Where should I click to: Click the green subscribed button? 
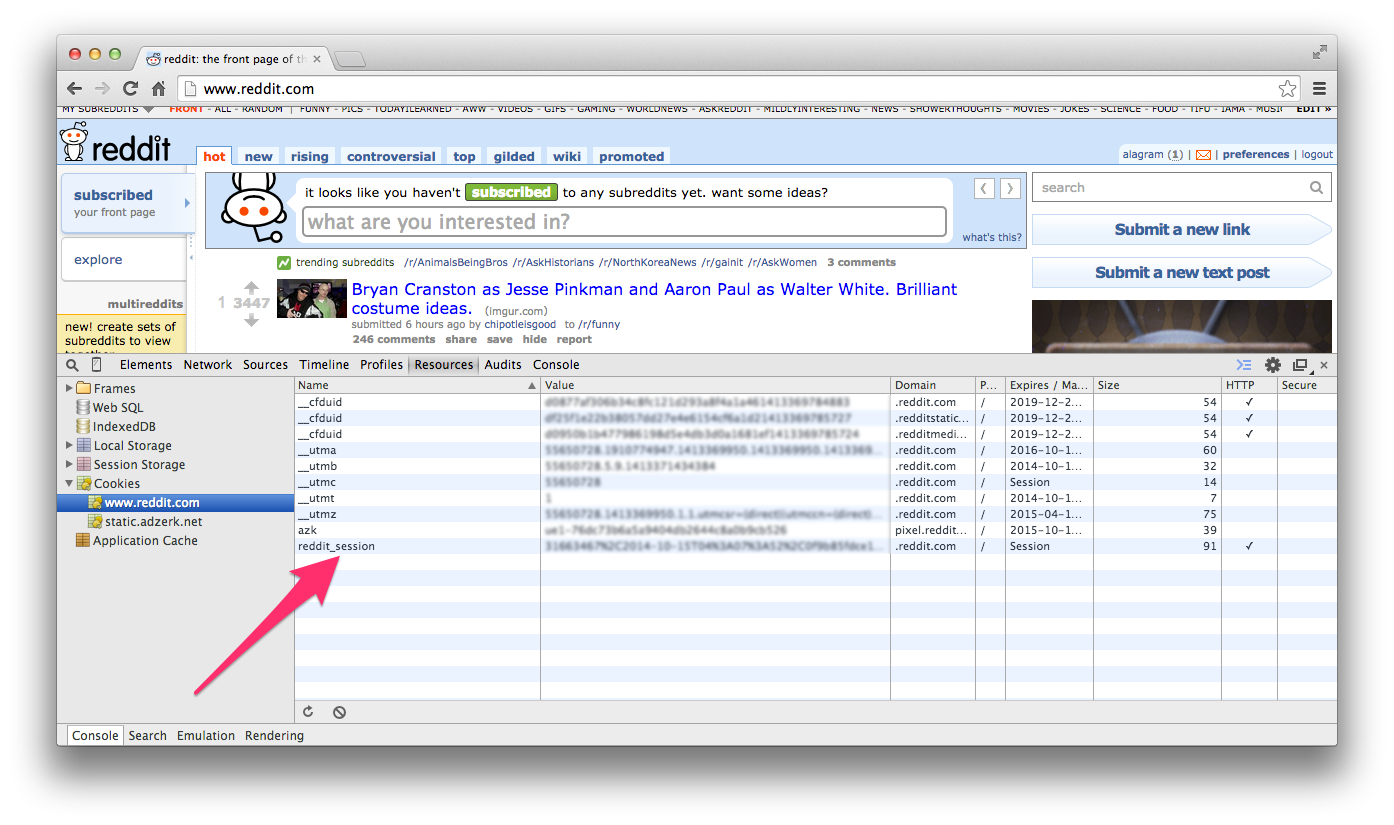click(x=510, y=192)
